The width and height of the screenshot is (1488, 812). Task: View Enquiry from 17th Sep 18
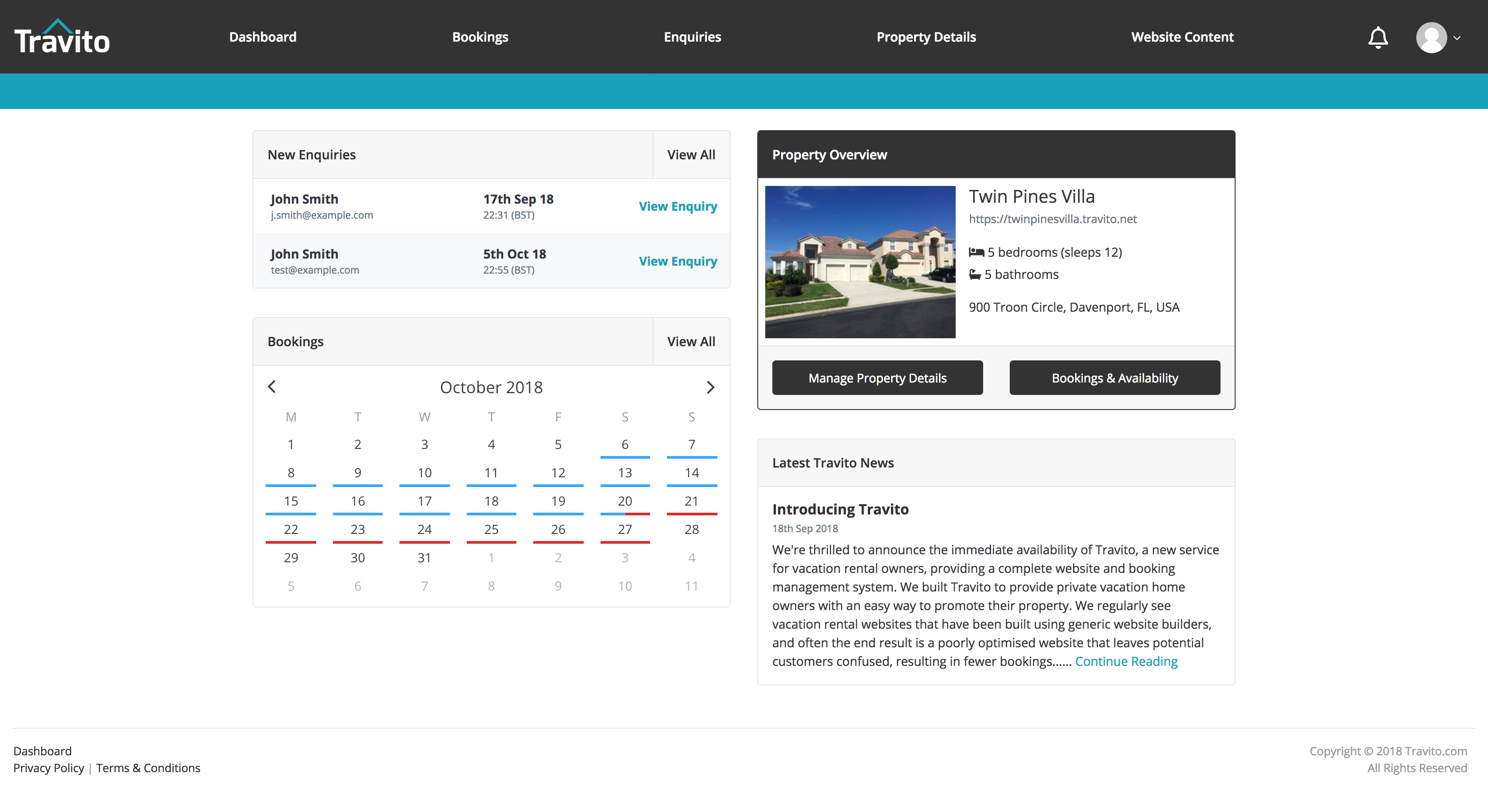coord(678,206)
